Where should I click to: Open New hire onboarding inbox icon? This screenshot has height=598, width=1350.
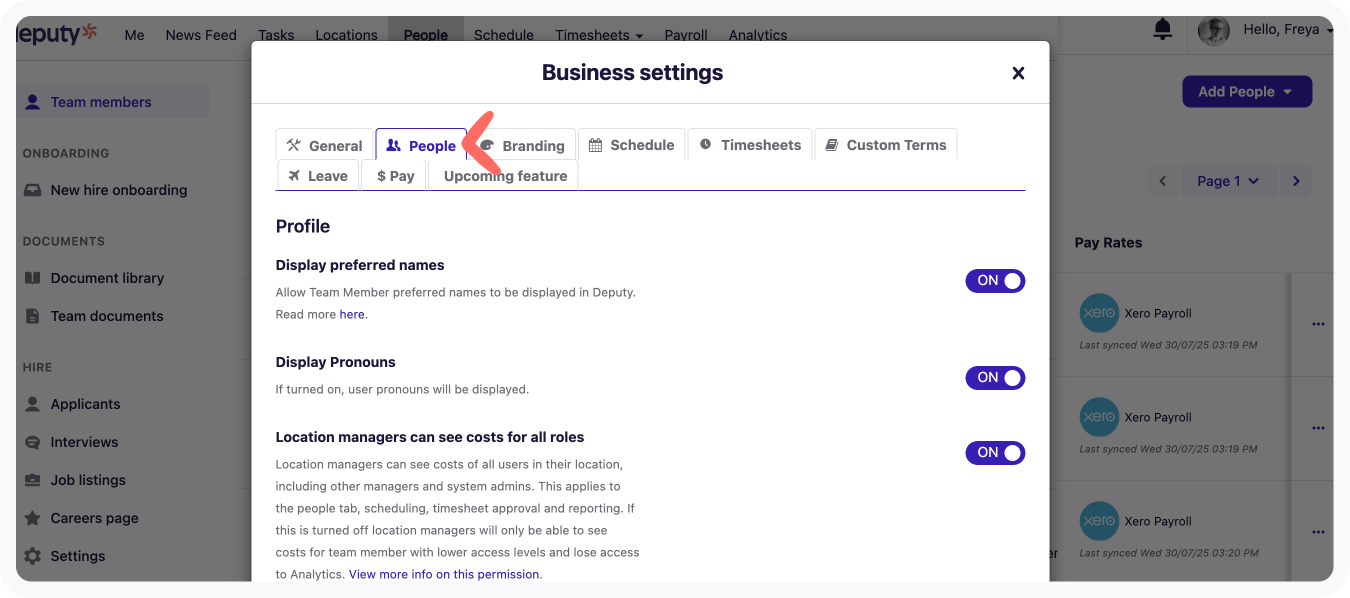pyautogui.click(x=33, y=190)
